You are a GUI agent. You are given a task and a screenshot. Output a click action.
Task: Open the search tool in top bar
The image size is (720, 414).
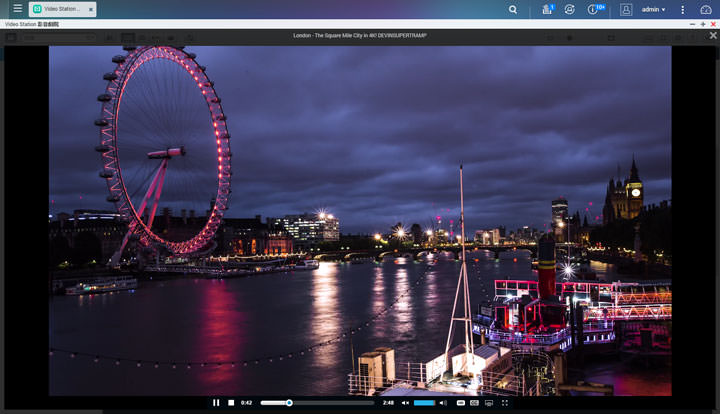coord(513,9)
